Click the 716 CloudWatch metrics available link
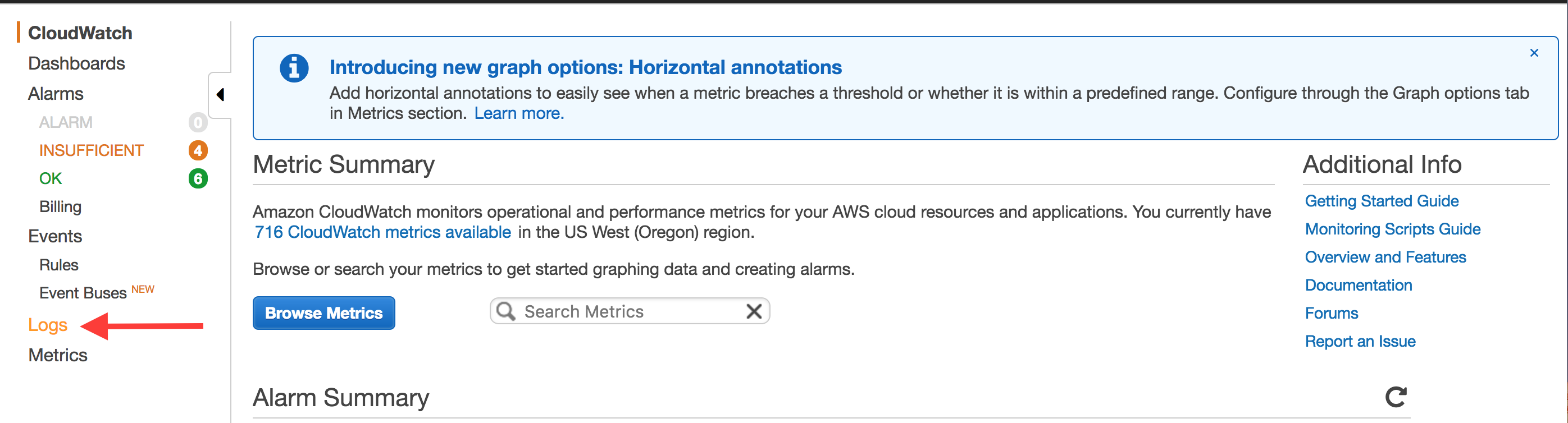This screenshot has height=423, width=1568. tap(382, 232)
